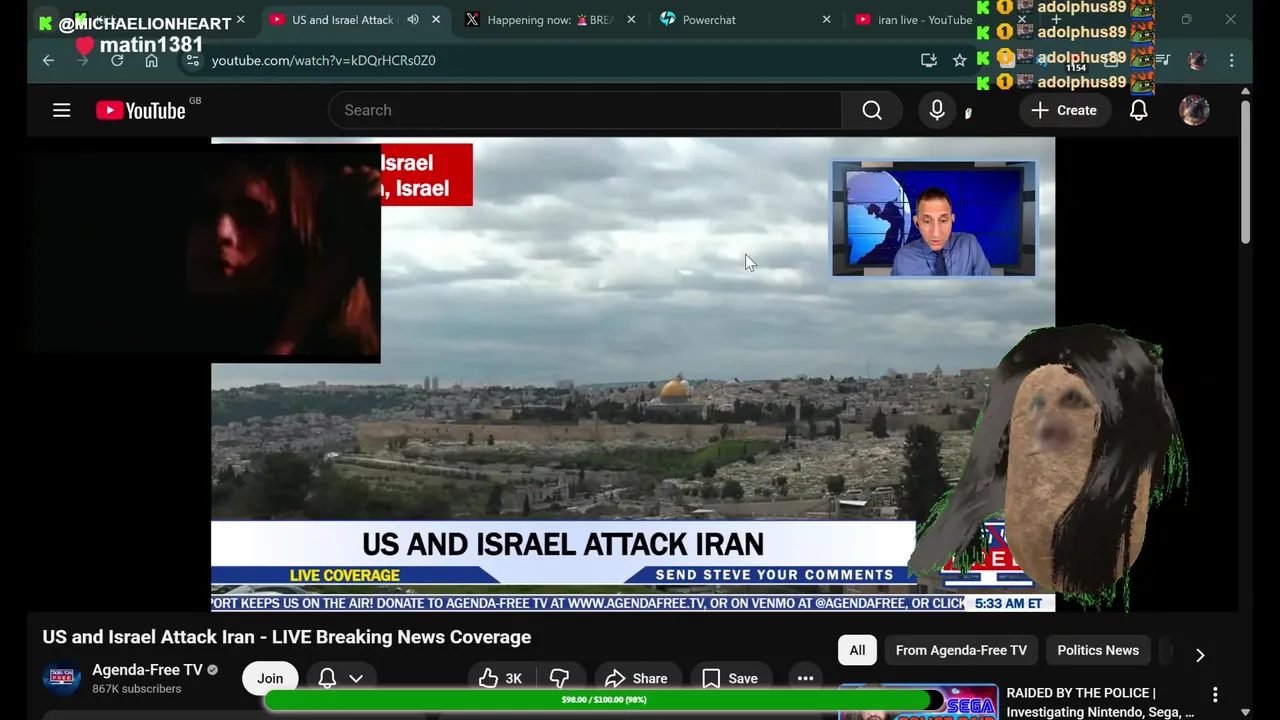
Task: Click the Create button
Action: (1064, 110)
